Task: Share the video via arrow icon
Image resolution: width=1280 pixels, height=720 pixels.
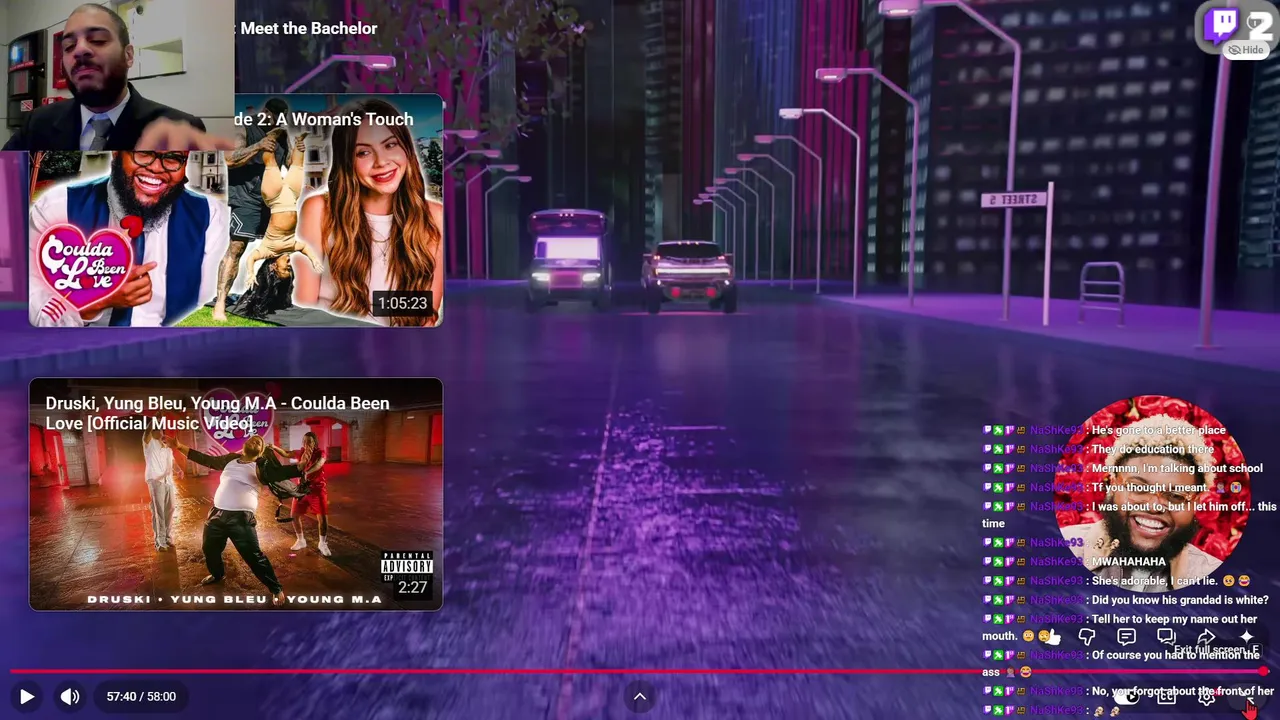Action: 1206,637
